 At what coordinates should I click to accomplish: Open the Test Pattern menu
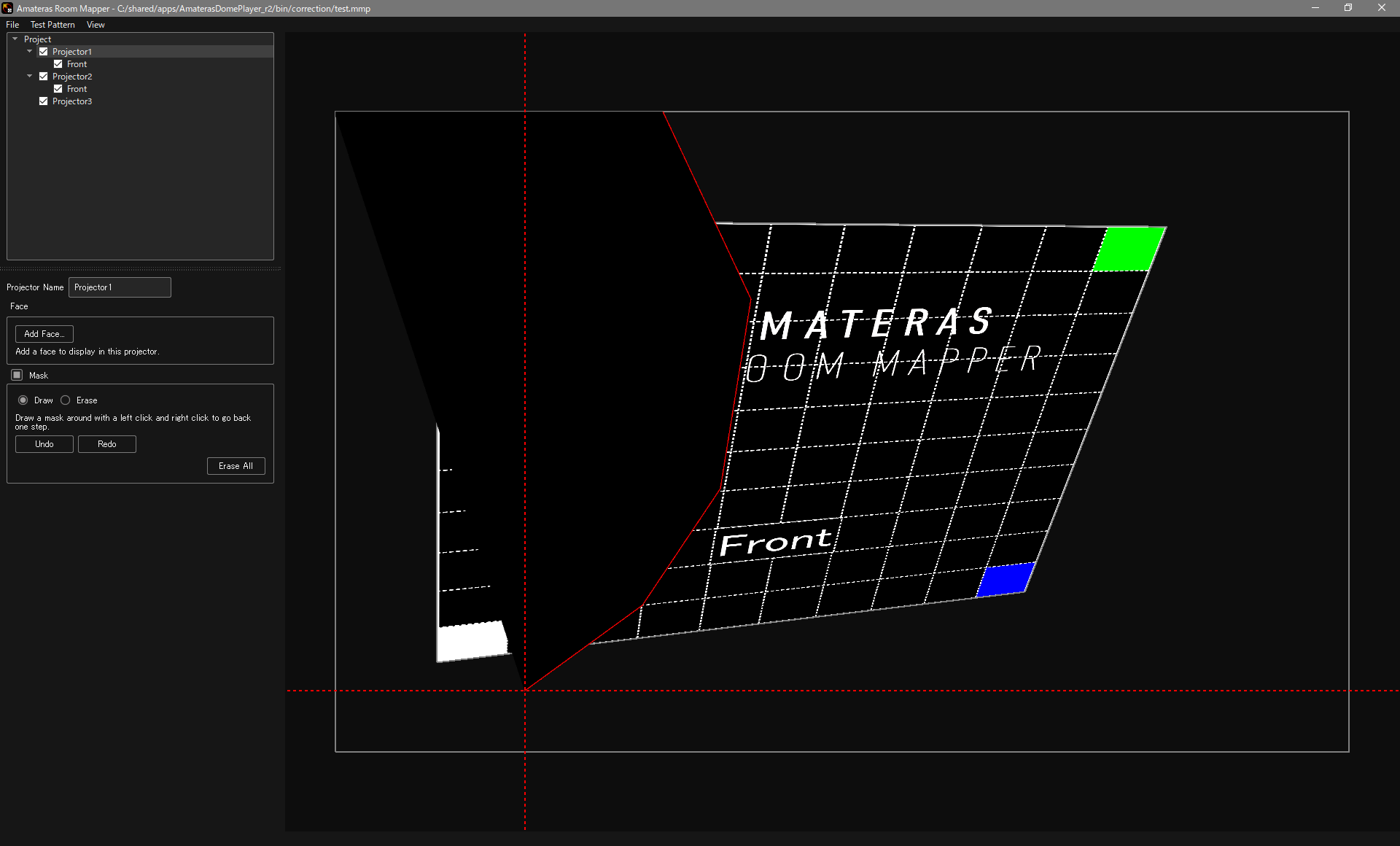[x=52, y=25]
